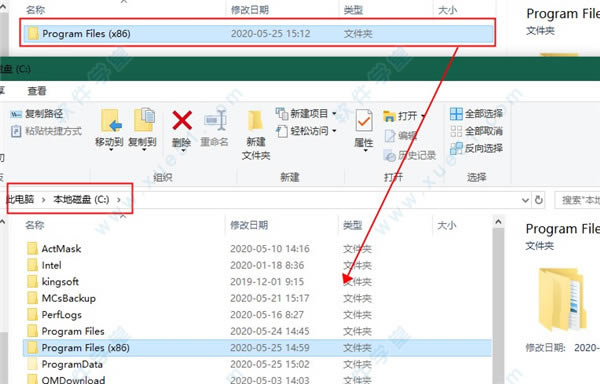Expand the New item (新建项目) dropdown

coord(334,114)
